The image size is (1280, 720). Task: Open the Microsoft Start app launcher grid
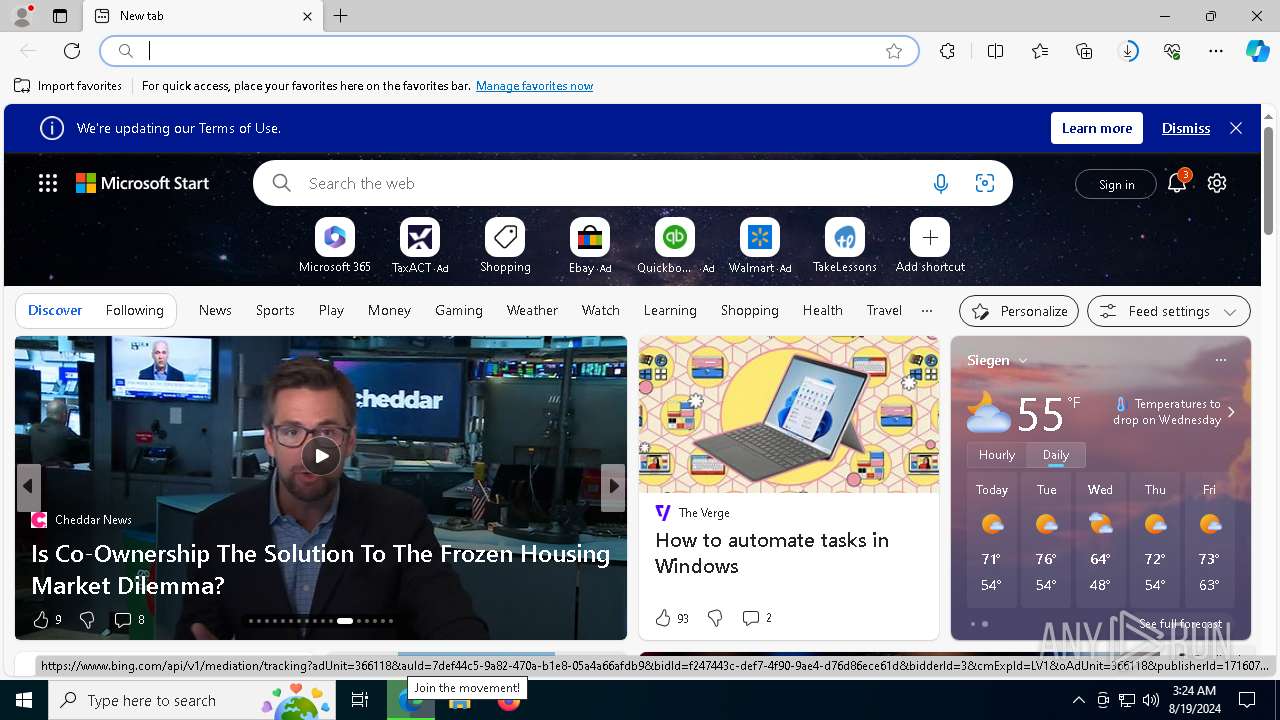pyautogui.click(x=48, y=183)
